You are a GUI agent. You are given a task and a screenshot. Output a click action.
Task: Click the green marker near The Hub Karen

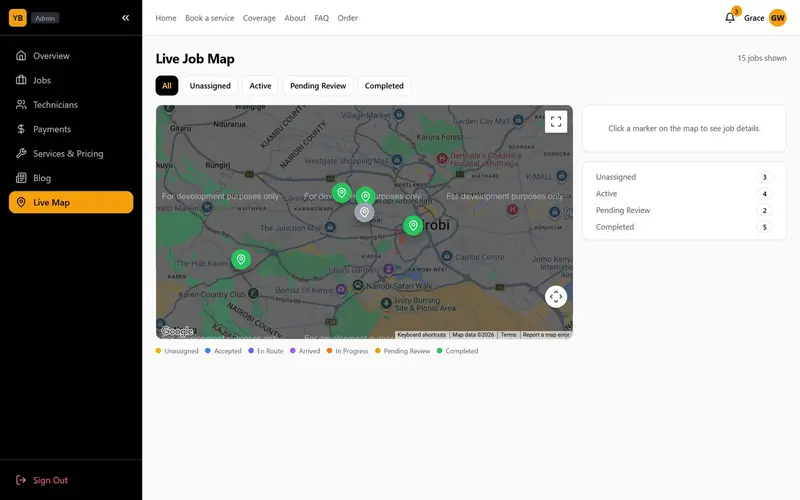pos(241,259)
